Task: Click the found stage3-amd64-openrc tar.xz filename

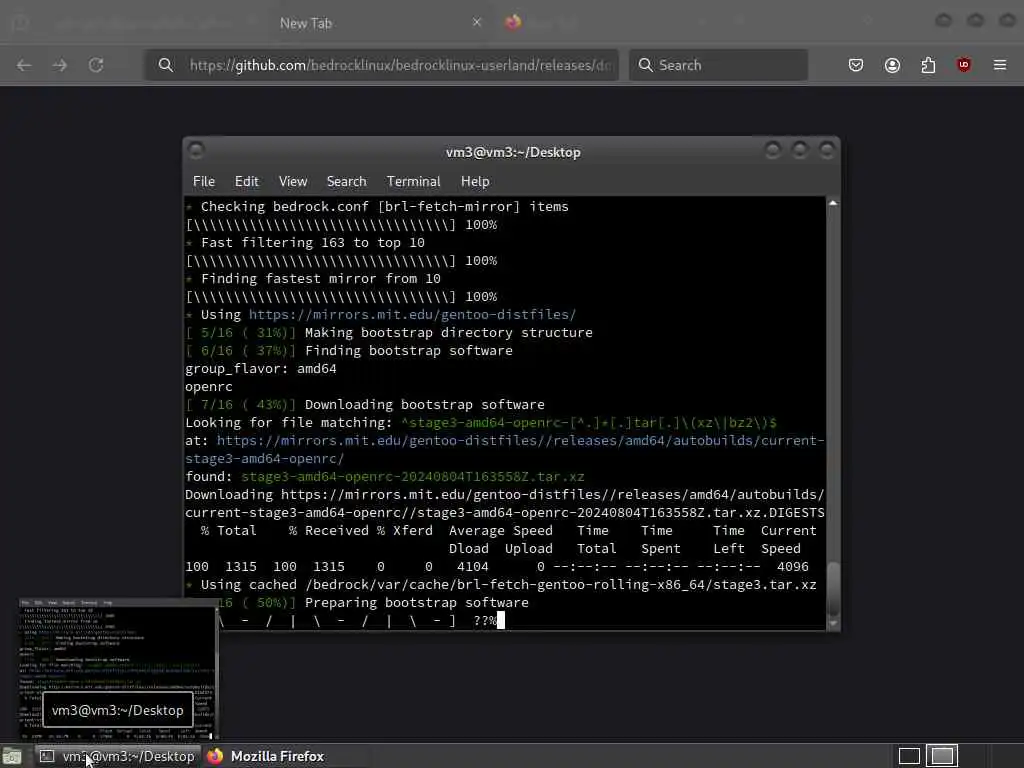Action: pyautogui.click(x=413, y=477)
